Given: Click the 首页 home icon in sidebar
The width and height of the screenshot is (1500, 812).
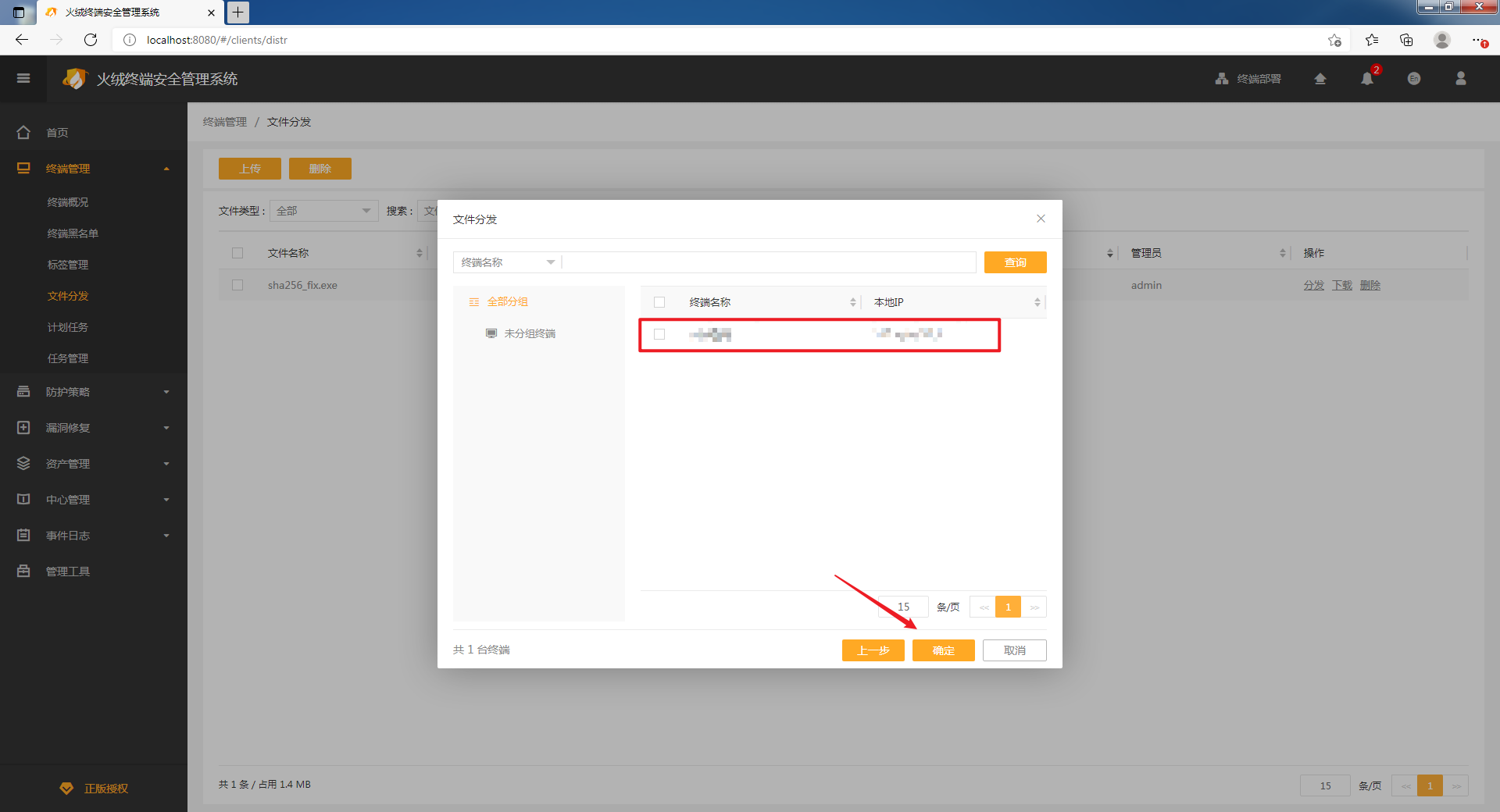Looking at the screenshot, I should (23, 133).
